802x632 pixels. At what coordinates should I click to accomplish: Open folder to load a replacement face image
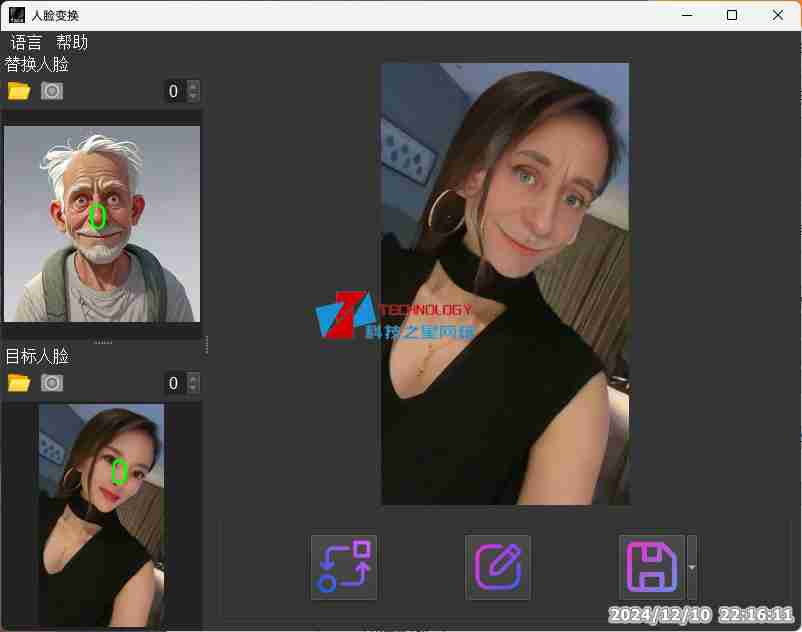(x=19, y=90)
